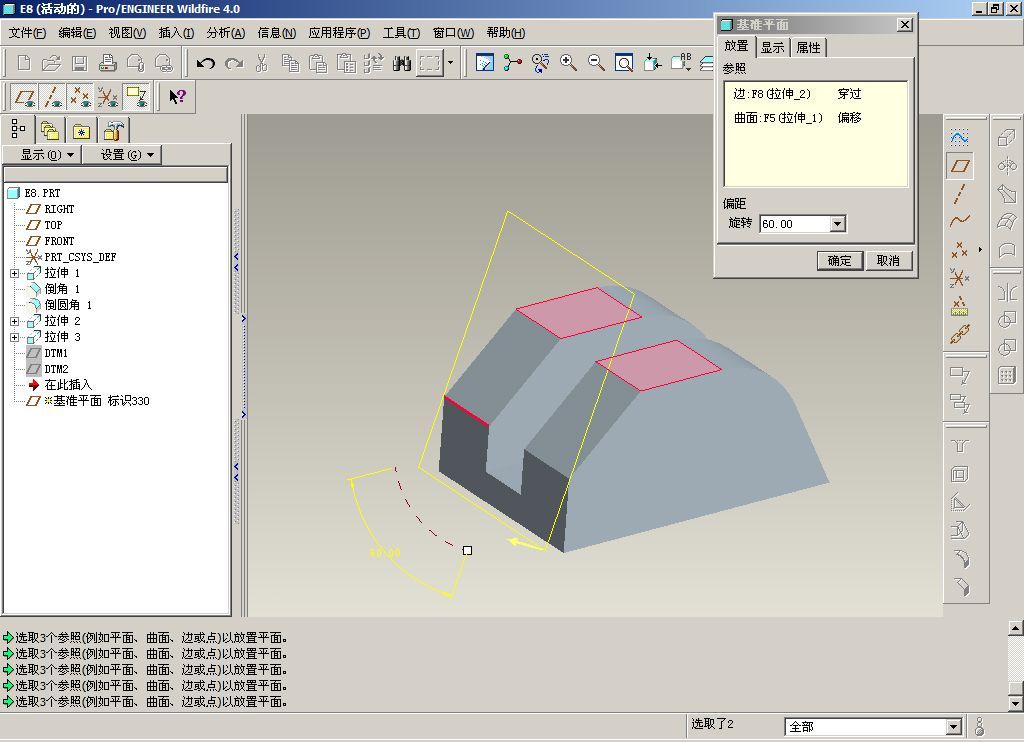Toggle annotation element display
This screenshot has width=1024, height=742.
[136, 97]
